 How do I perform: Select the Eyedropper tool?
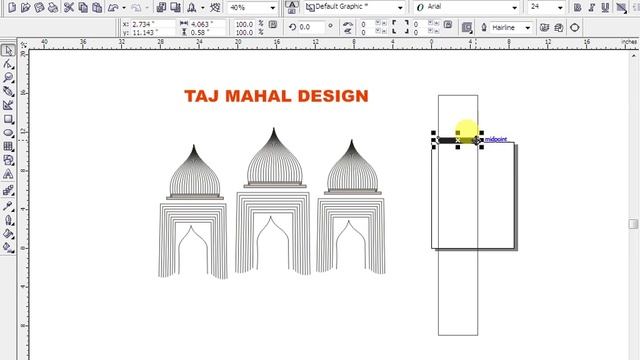(8, 206)
